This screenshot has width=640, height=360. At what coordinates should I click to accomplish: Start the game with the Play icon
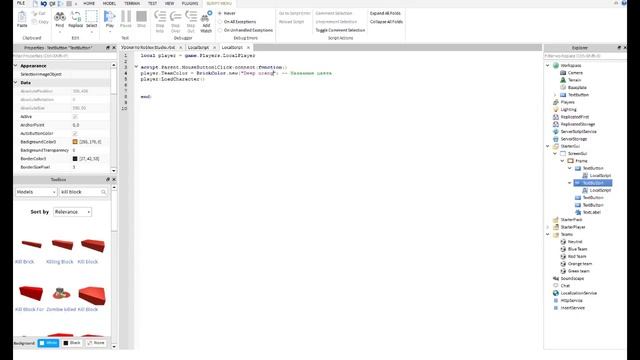point(109,17)
